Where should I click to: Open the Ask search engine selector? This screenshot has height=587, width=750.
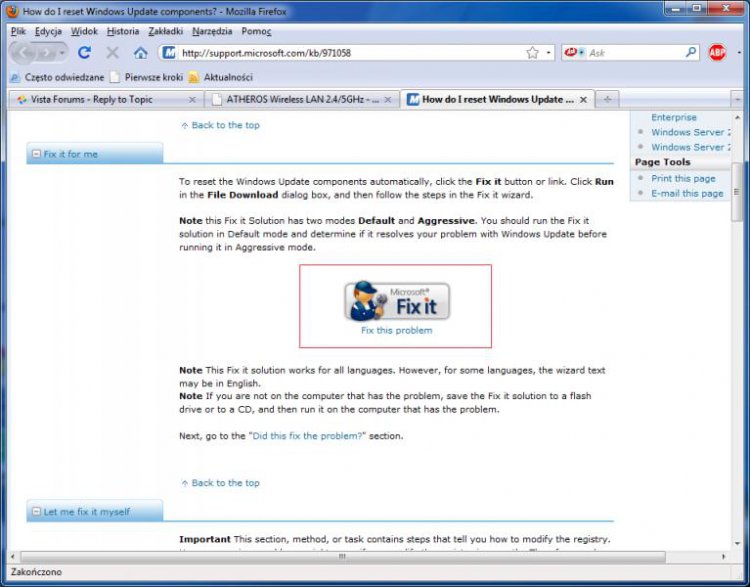point(574,53)
